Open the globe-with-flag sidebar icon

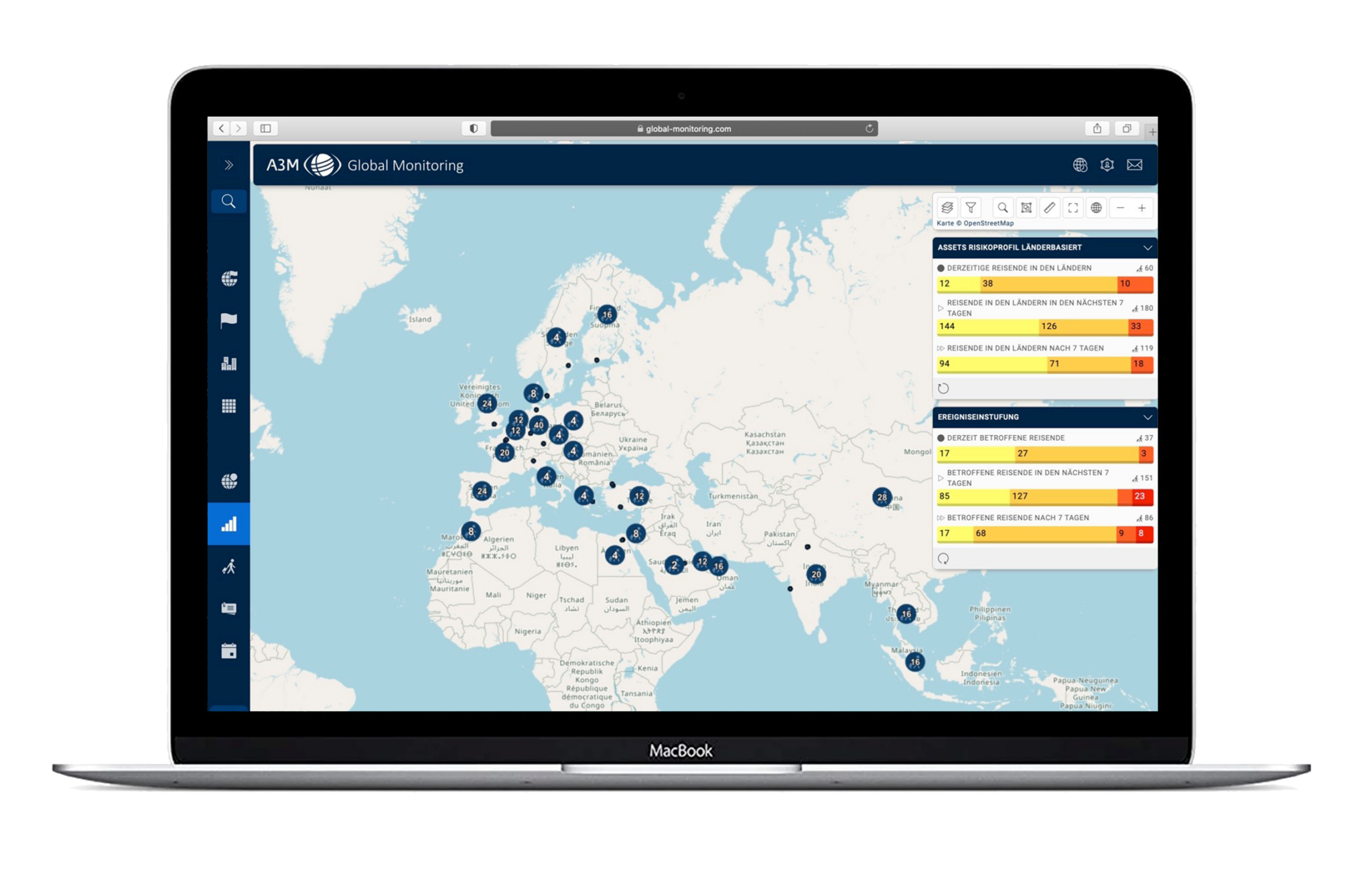coord(229,278)
